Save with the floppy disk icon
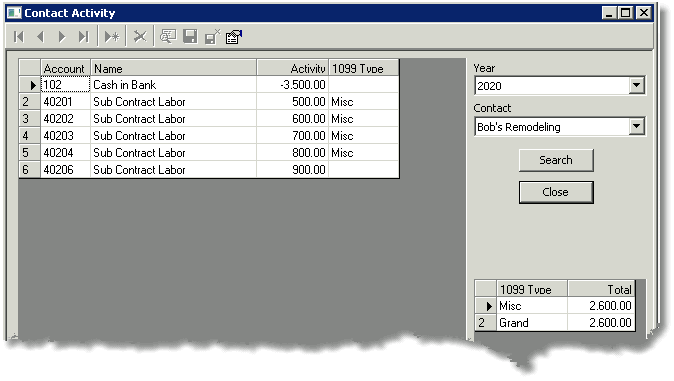 [x=190, y=37]
